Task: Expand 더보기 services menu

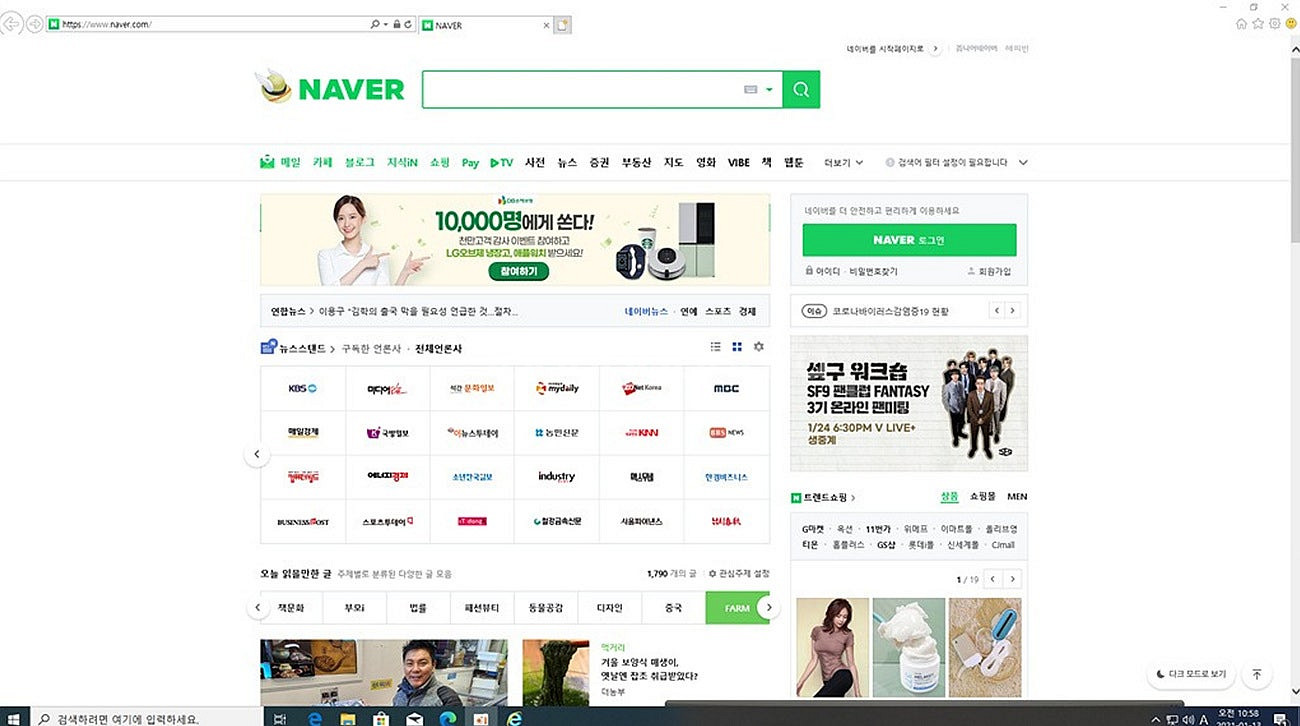Action: click(x=842, y=162)
